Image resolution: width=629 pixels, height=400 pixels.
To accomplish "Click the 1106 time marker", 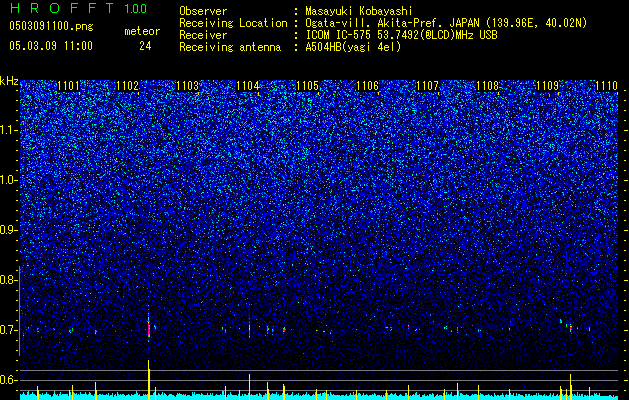I will coord(368,85).
